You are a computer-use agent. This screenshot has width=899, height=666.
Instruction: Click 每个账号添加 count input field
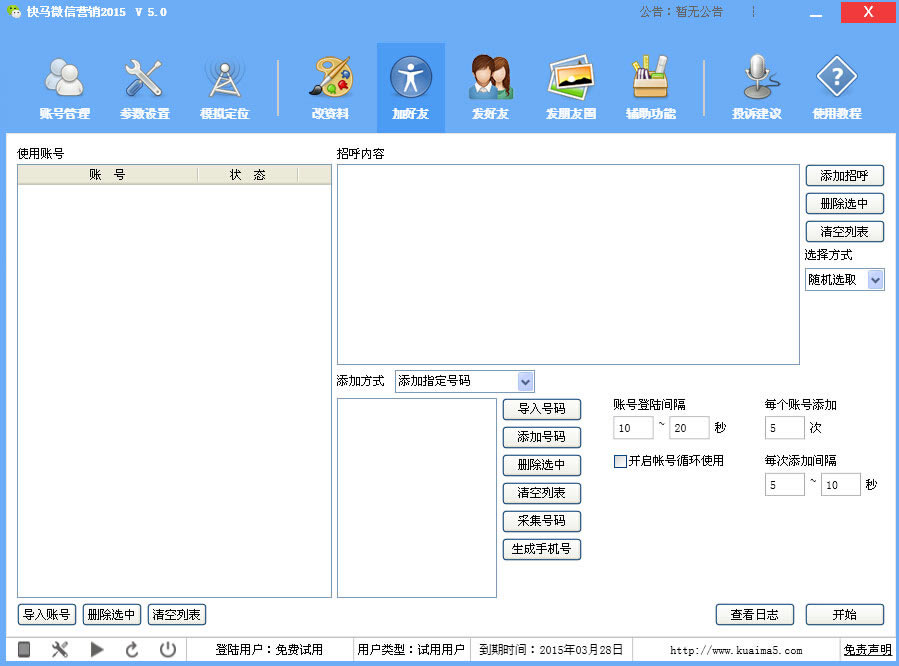784,428
